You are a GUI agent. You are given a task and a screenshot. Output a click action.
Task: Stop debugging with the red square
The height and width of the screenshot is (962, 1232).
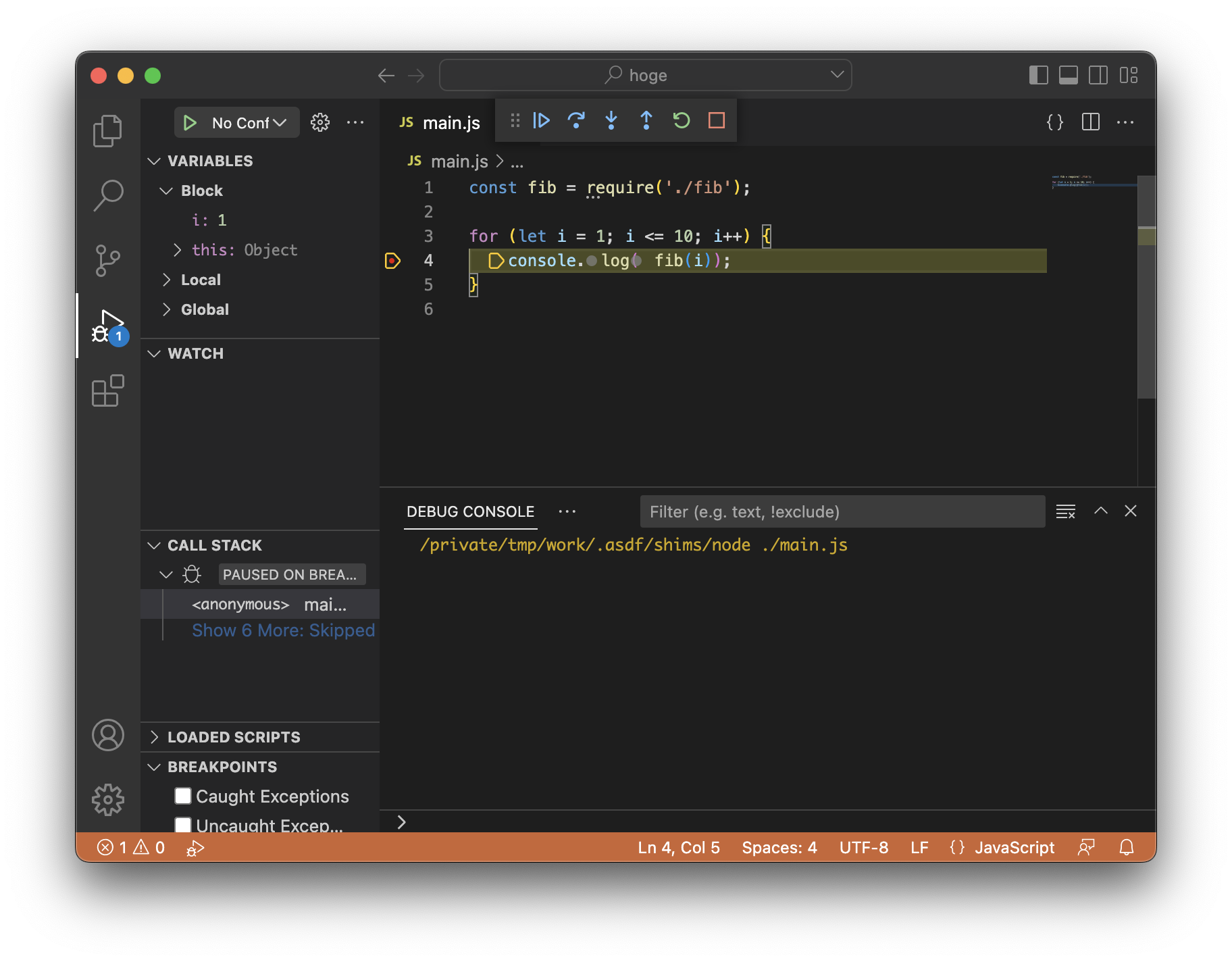coord(717,121)
